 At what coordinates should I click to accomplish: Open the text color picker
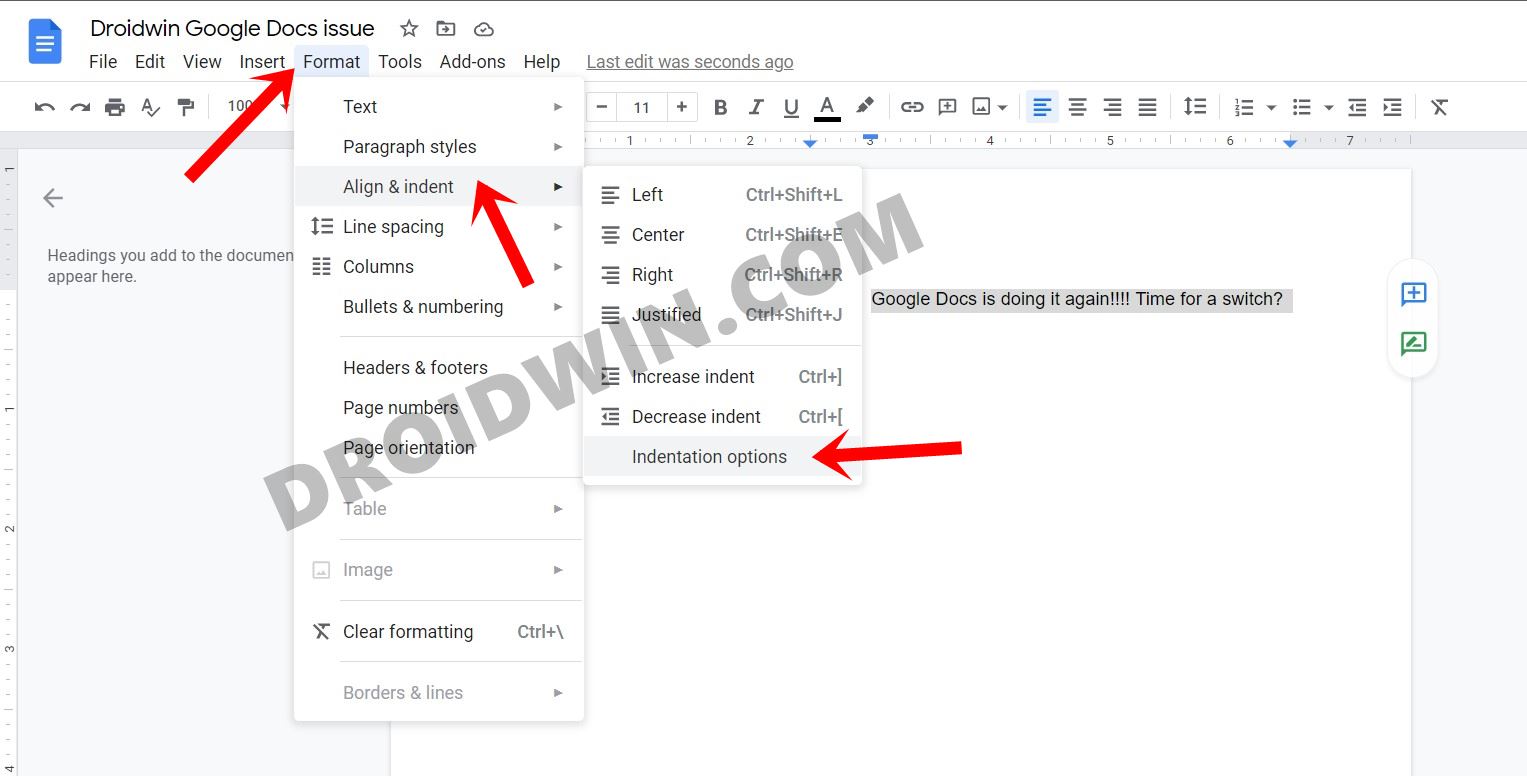827,107
